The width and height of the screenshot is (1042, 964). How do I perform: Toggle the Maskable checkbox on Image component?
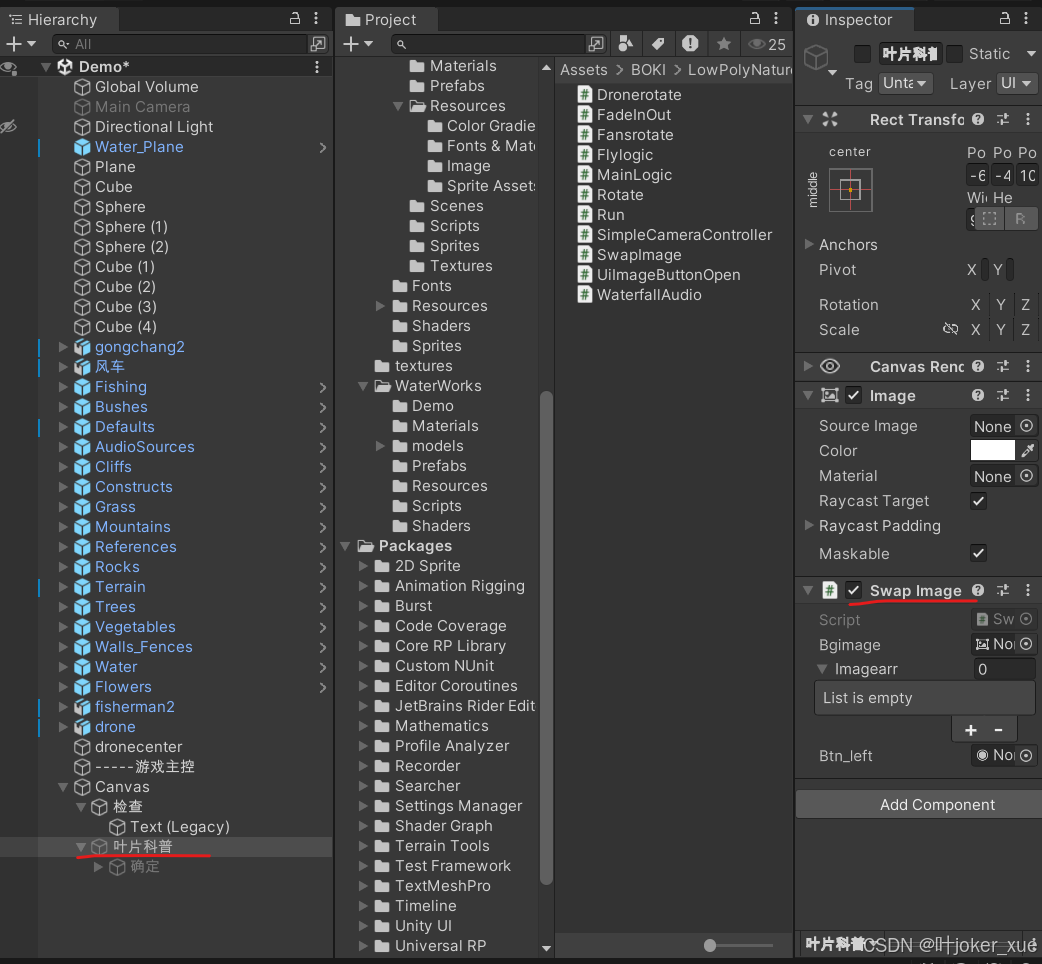pyautogui.click(x=978, y=553)
